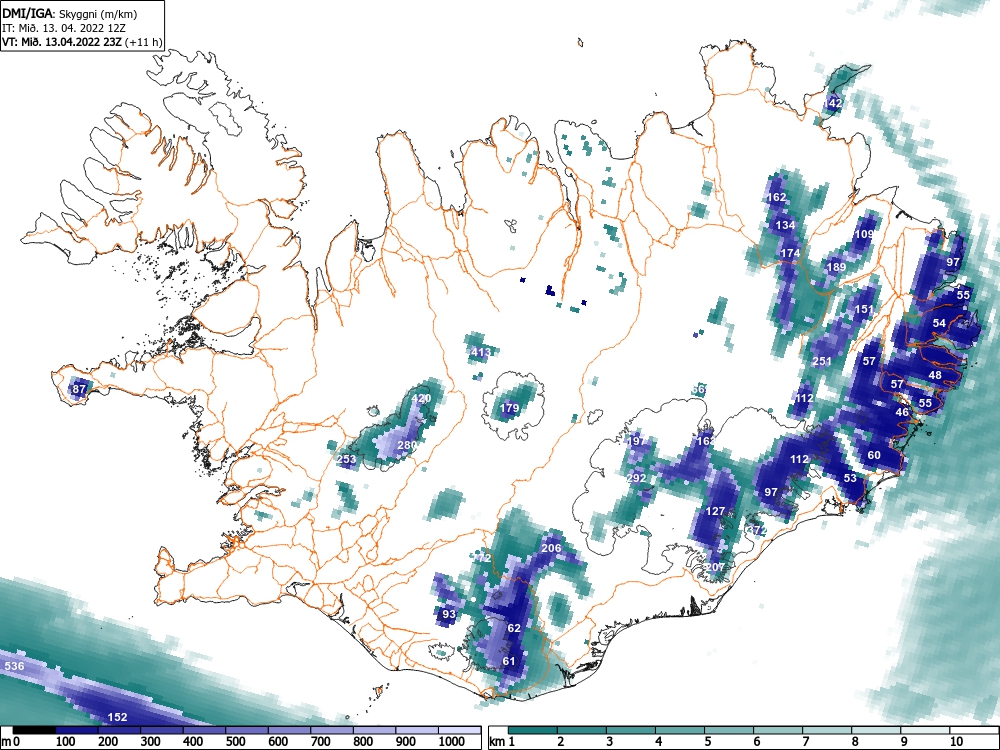
Task: Click the 127 visibility label
Action: pos(716,511)
